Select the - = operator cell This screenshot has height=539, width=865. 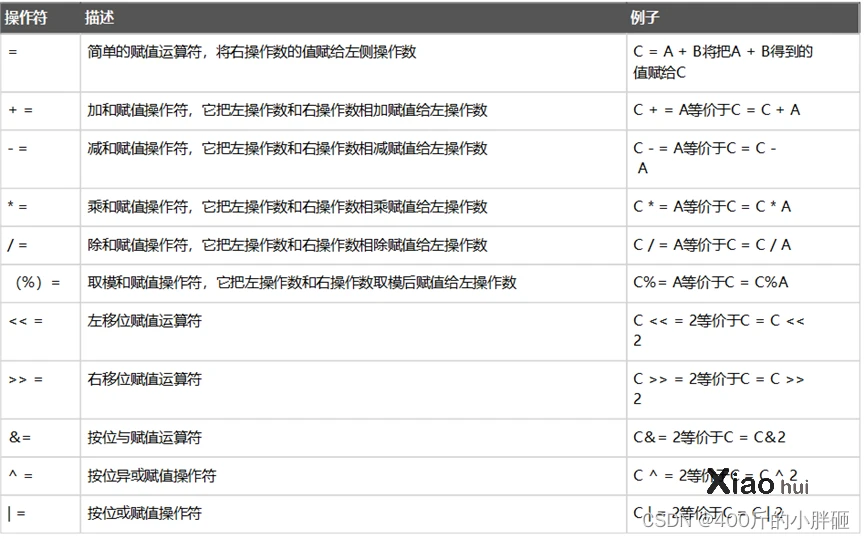click(x=17, y=149)
